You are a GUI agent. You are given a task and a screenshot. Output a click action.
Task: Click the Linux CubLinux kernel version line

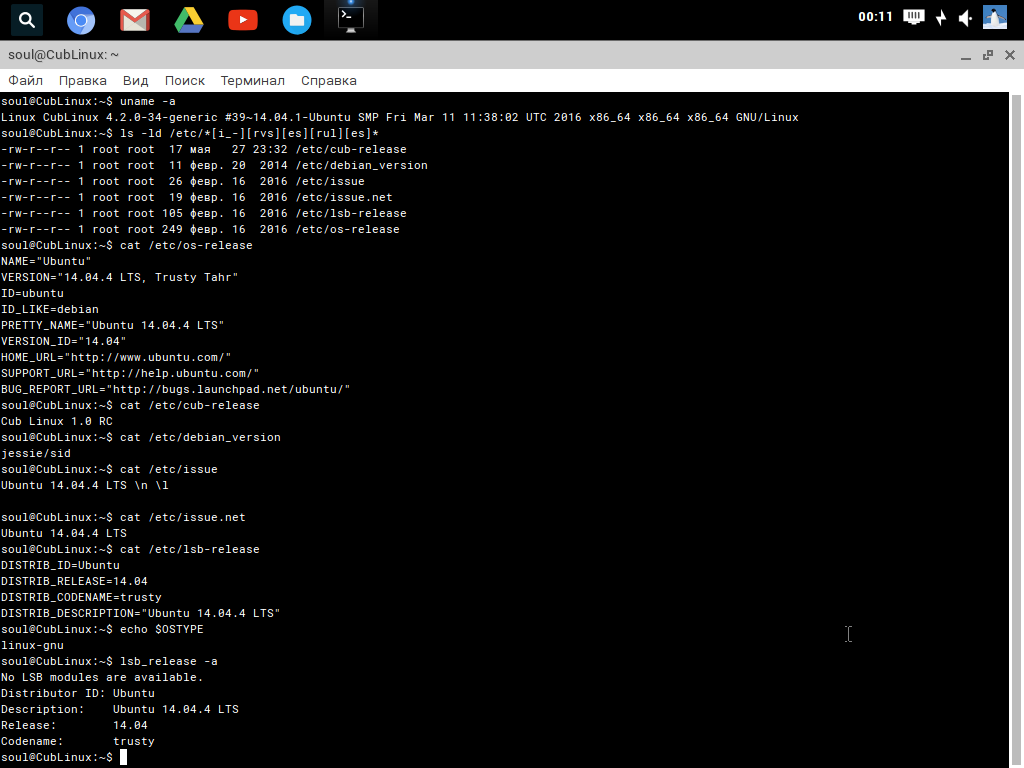[400, 118]
